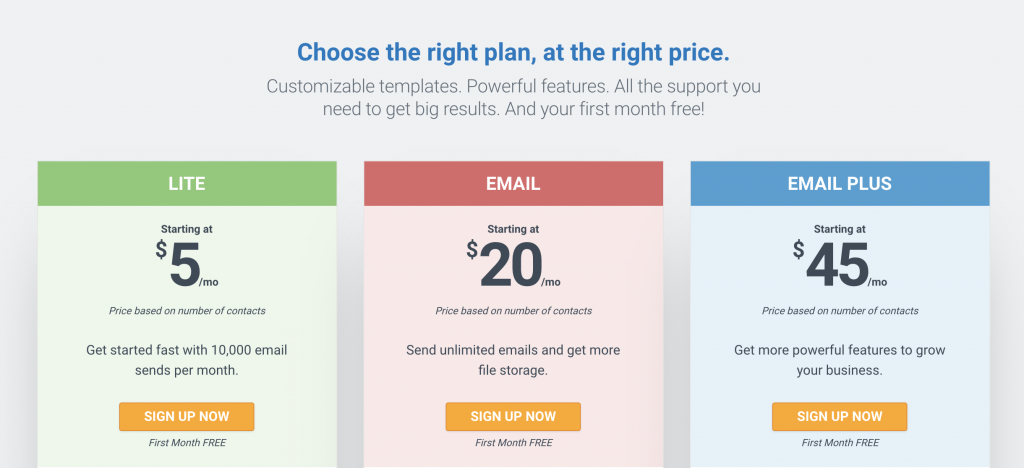This screenshot has height=468, width=1024.
Task: Click the 'Choose the right plan' heading
Action: [x=513, y=52]
